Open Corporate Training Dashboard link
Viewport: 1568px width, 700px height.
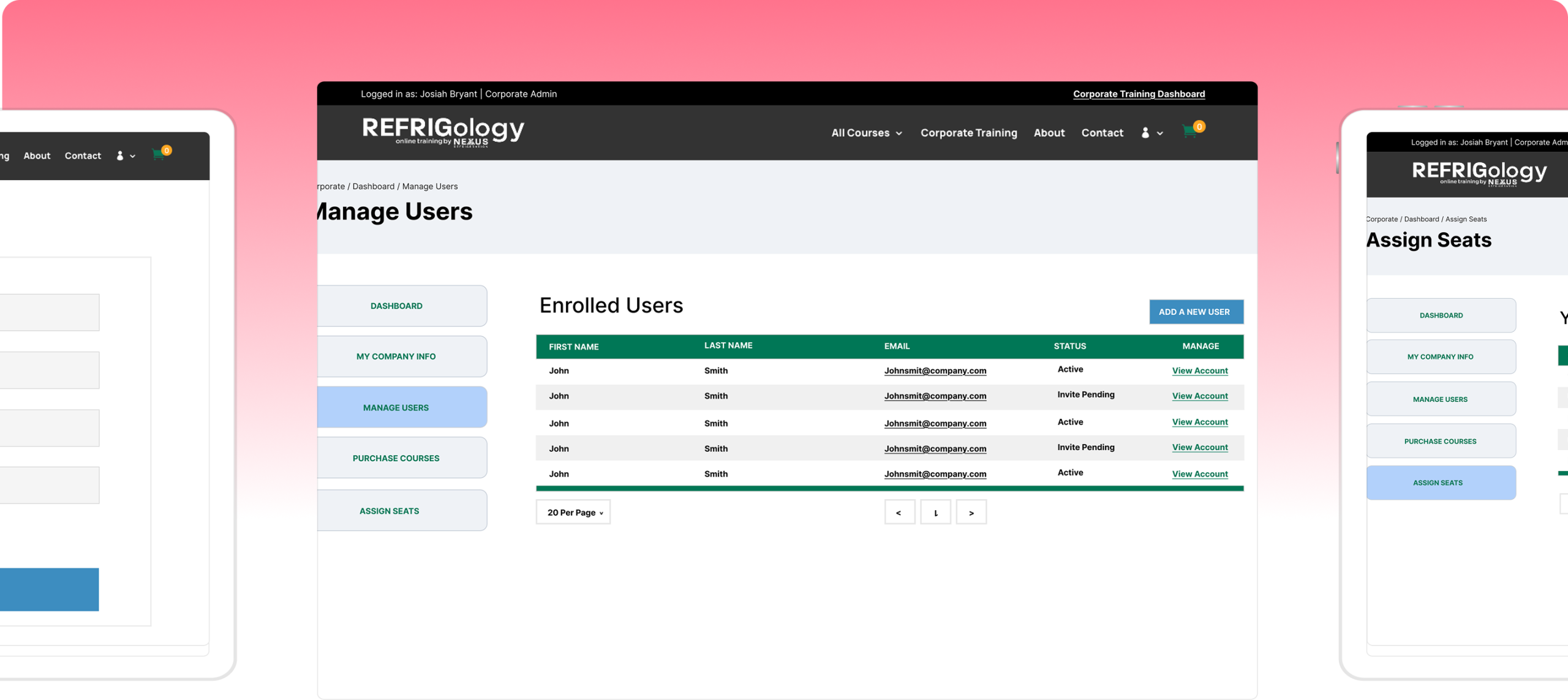(1139, 94)
